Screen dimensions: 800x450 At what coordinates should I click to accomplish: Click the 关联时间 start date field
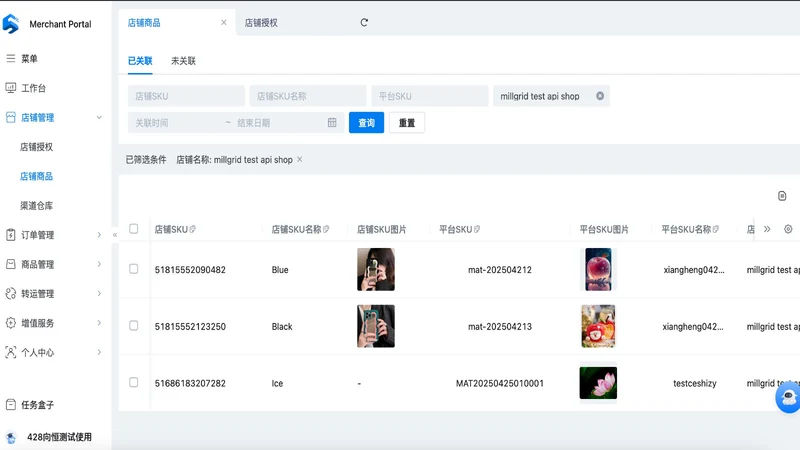tap(176, 123)
